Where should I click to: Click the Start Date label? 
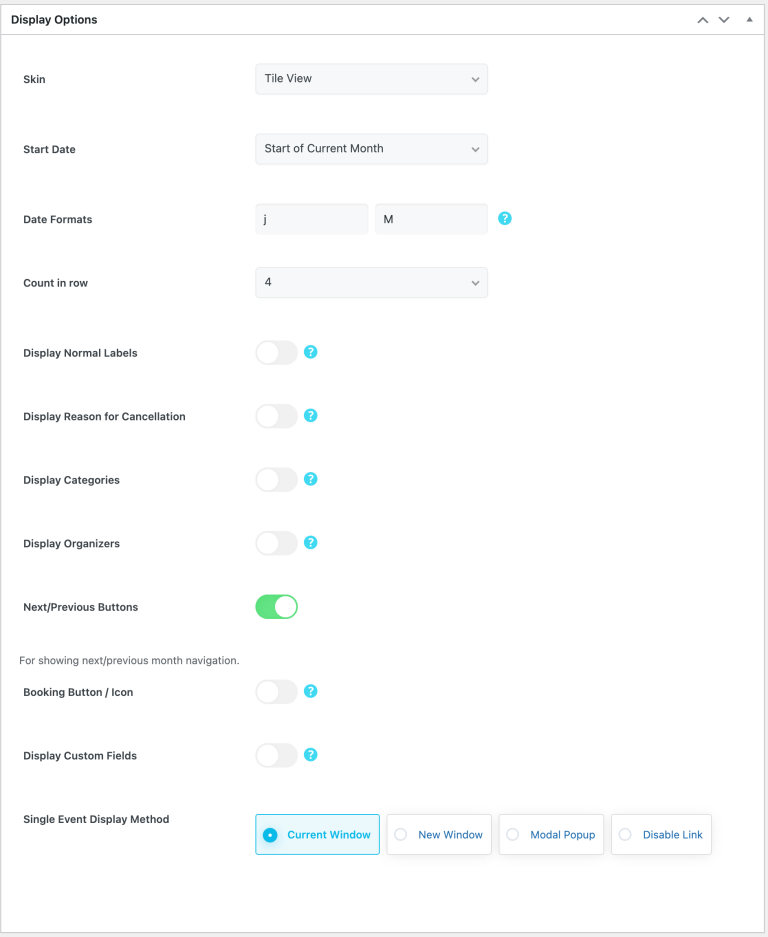coord(49,149)
